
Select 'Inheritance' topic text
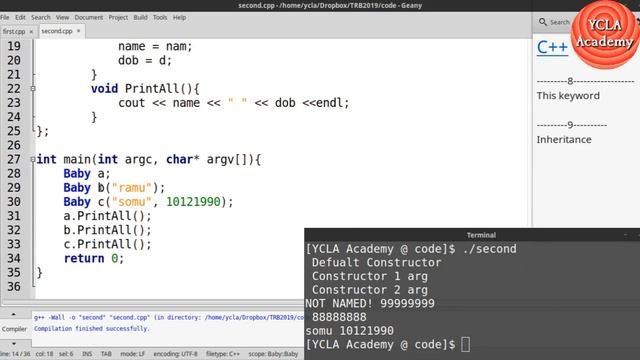click(564, 140)
